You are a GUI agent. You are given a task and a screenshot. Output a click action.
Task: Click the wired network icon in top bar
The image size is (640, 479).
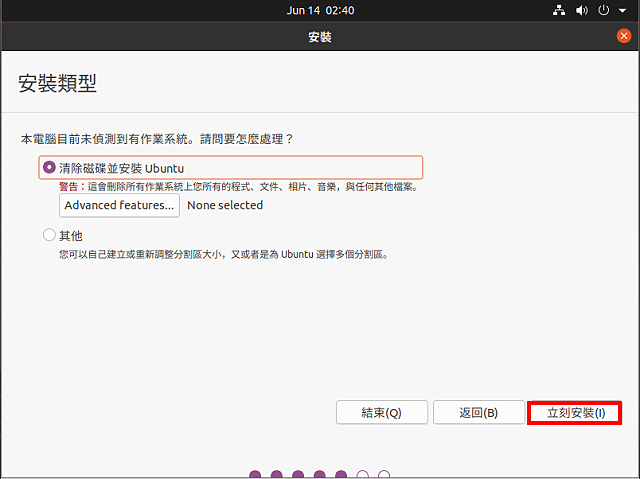[x=559, y=10]
